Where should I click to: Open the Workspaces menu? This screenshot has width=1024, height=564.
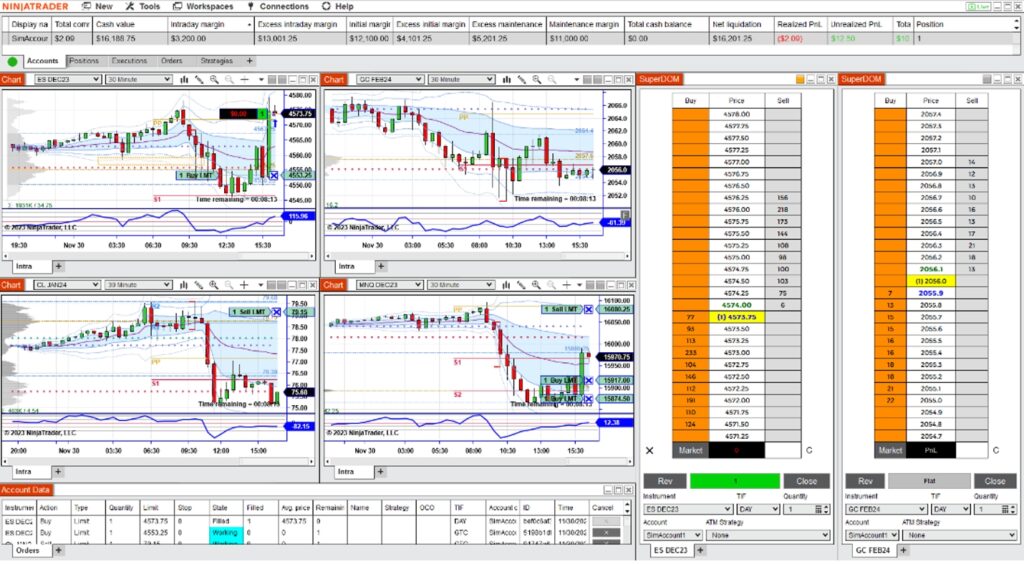203,7
